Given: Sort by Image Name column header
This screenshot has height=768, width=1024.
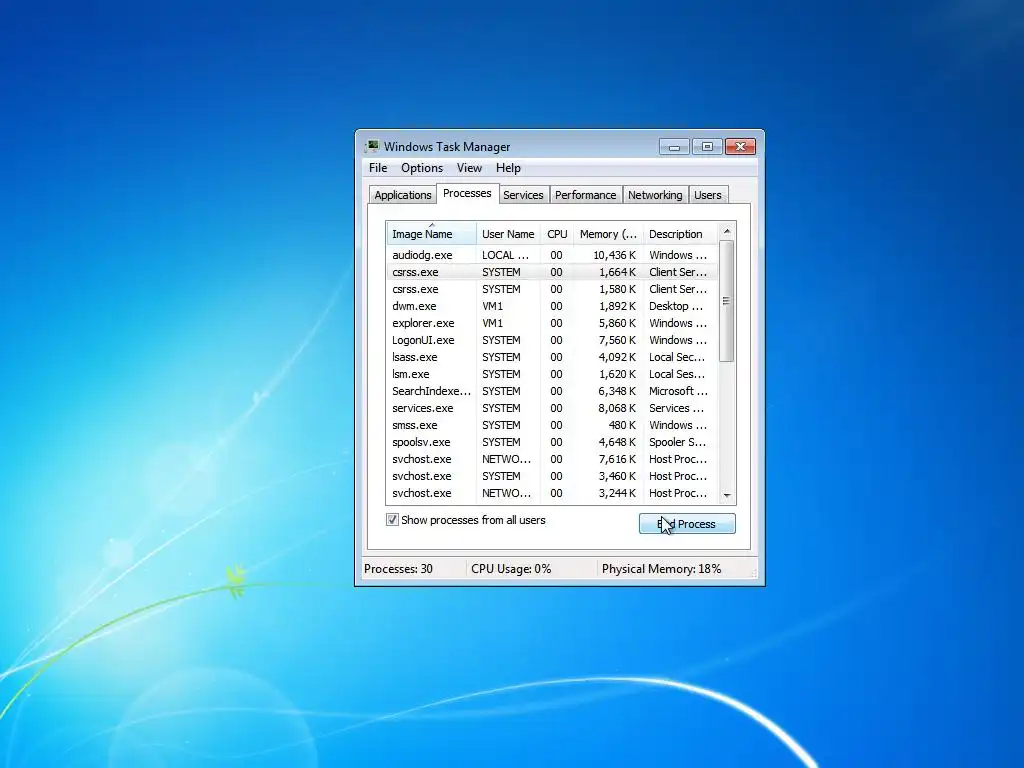Looking at the screenshot, I should point(431,234).
